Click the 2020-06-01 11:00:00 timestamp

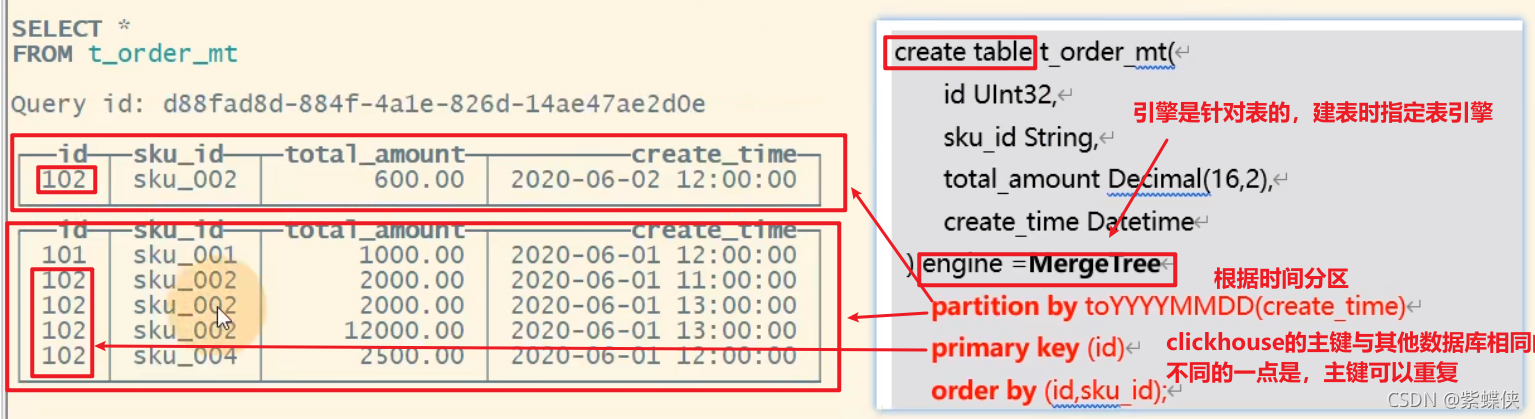tap(654, 281)
